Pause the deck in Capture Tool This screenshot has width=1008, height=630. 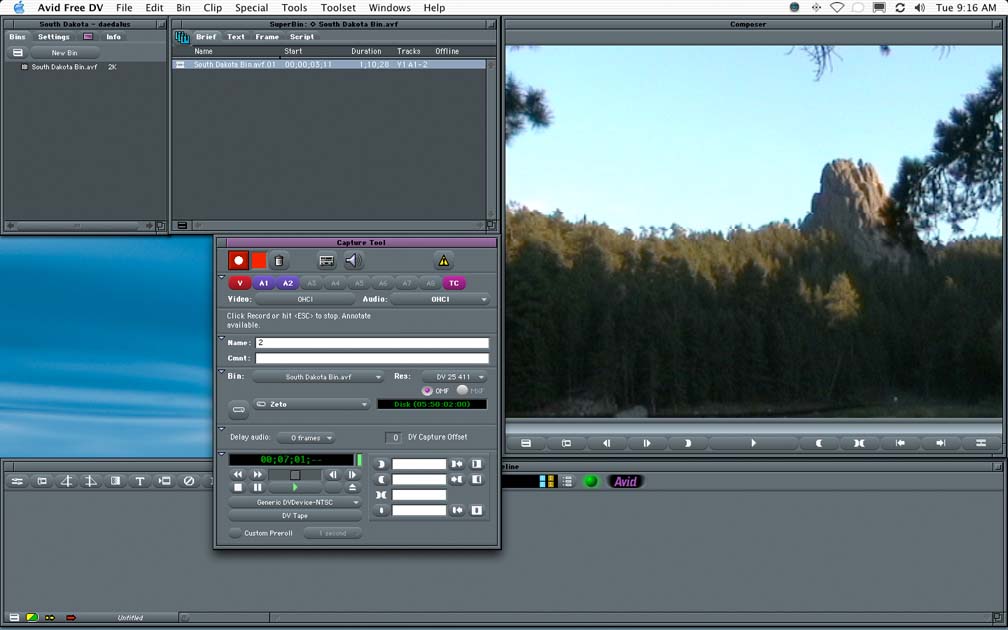point(258,487)
